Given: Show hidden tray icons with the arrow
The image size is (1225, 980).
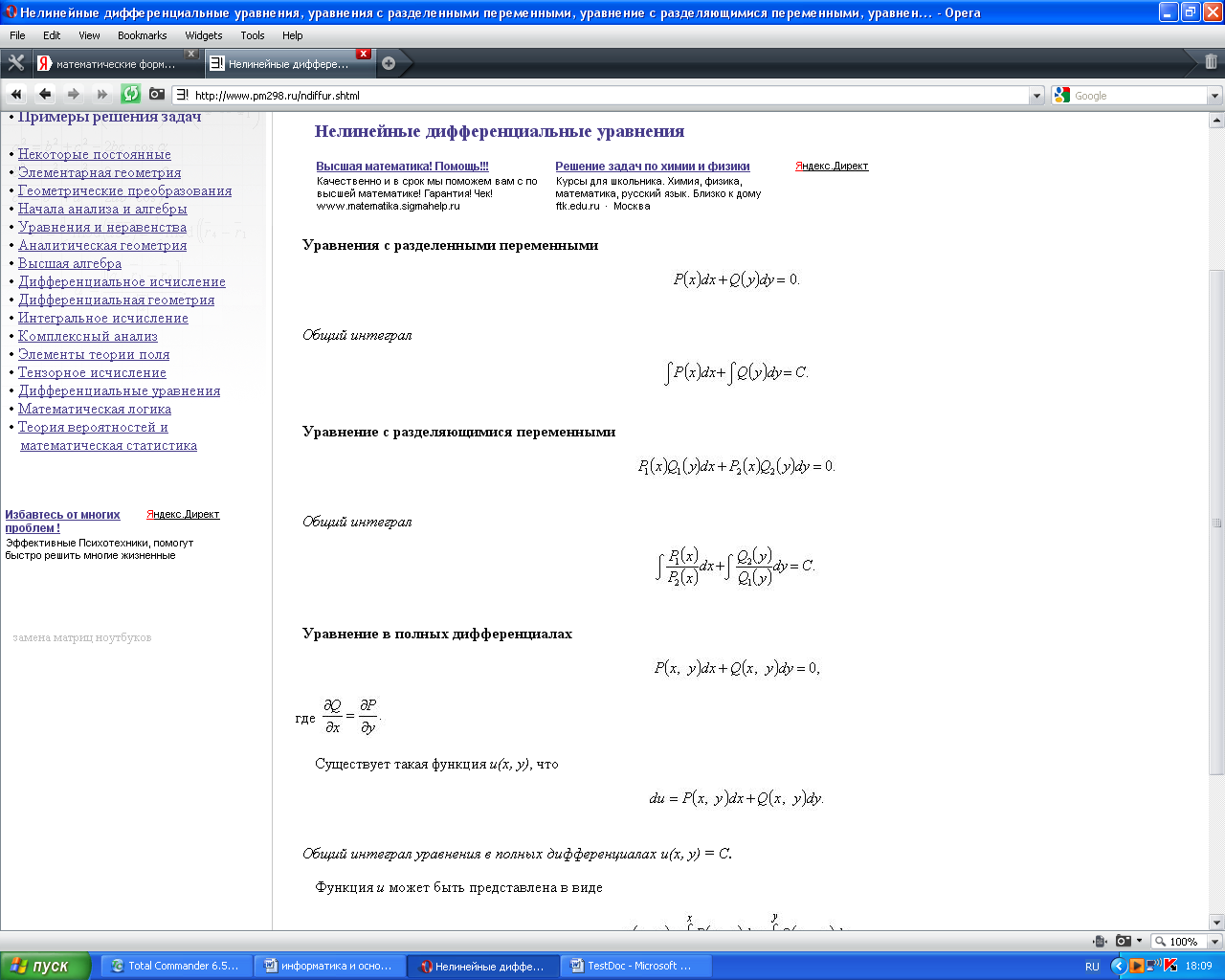Looking at the screenshot, I should pyautogui.click(x=1118, y=966).
